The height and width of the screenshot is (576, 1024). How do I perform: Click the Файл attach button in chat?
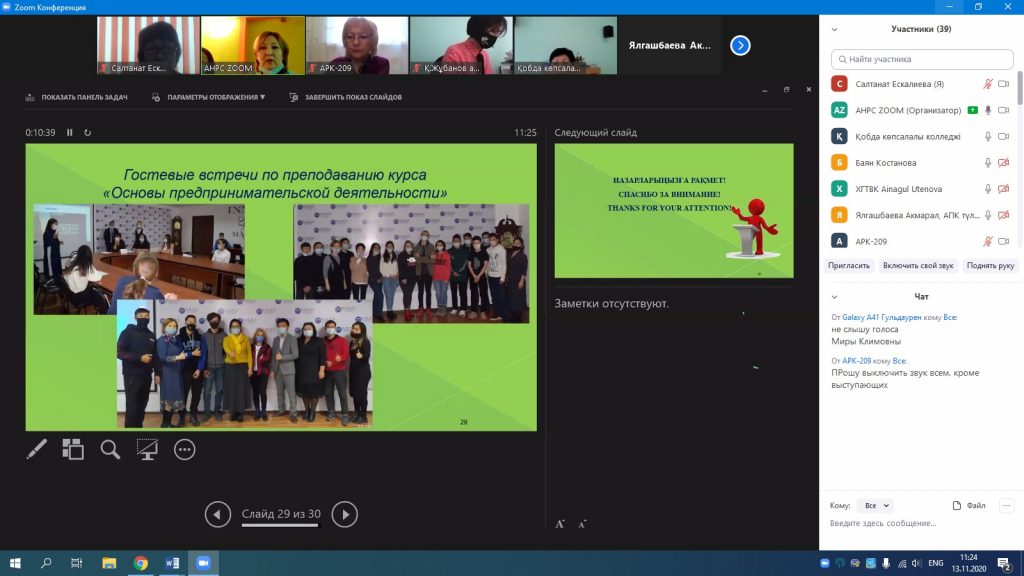[969, 505]
